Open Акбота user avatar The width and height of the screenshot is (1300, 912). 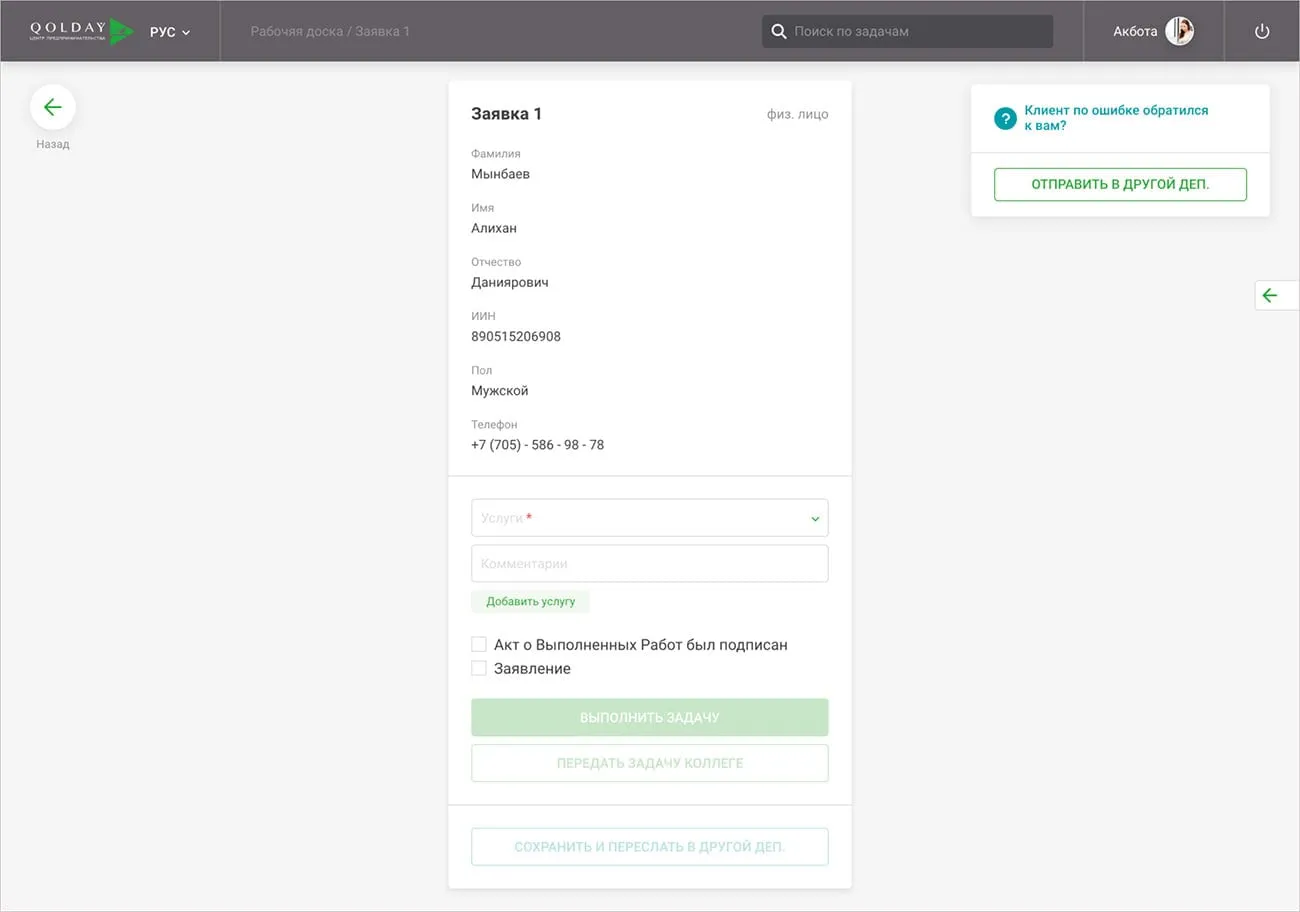pyautogui.click(x=1180, y=31)
